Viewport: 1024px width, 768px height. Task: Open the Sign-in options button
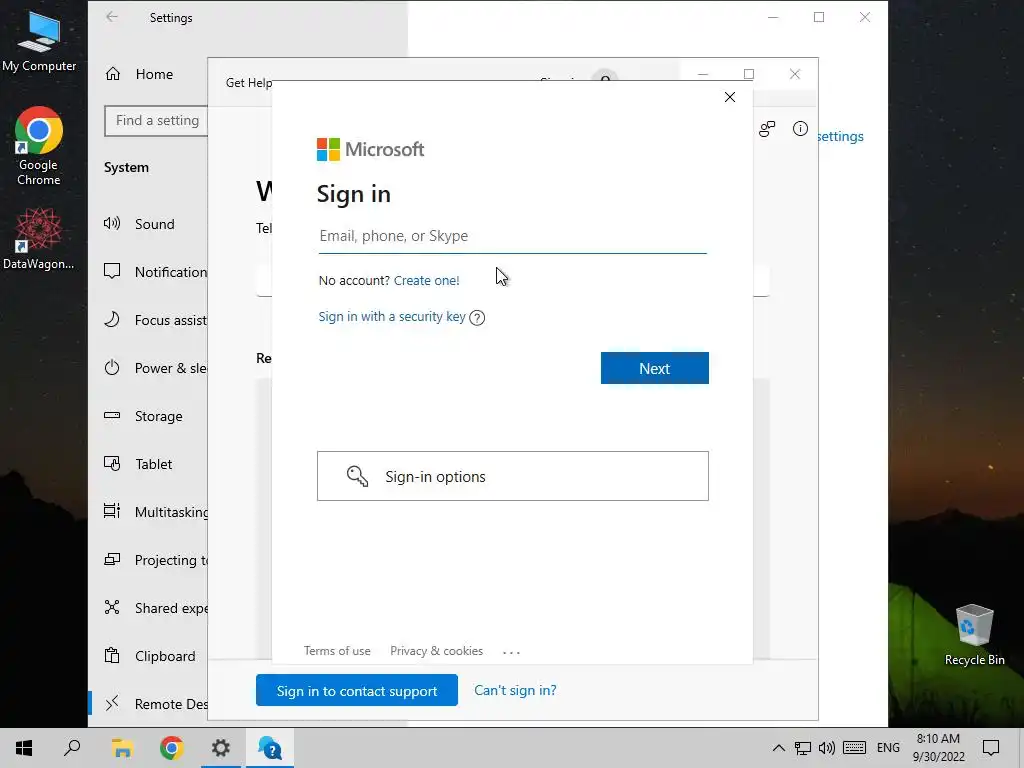tap(513, 476)
